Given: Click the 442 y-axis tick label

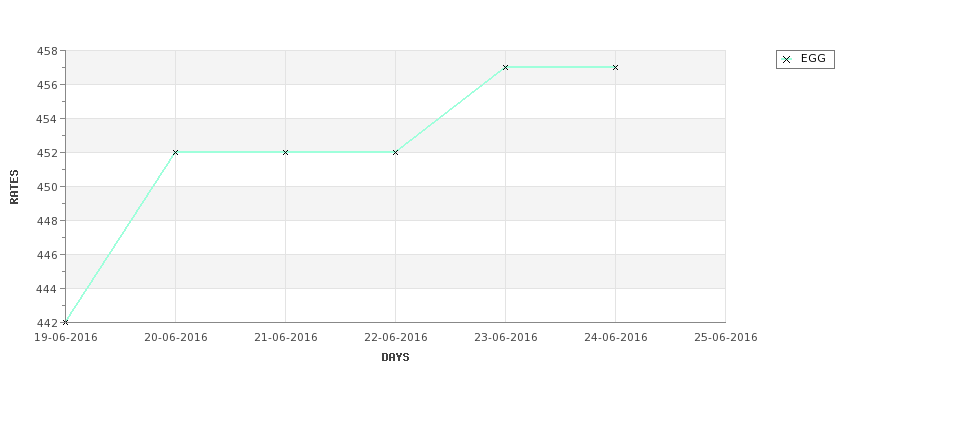Looking at the screenshot, I should pos(47,323).
